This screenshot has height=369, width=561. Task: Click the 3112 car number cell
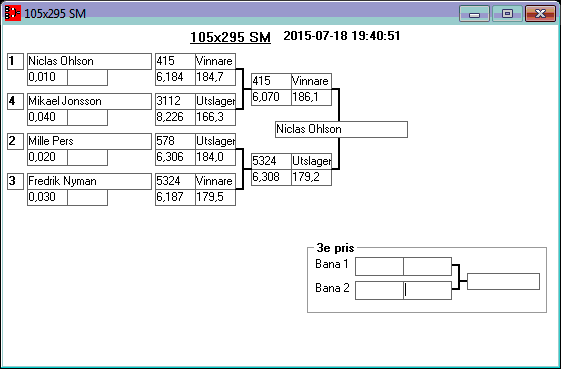175,102
